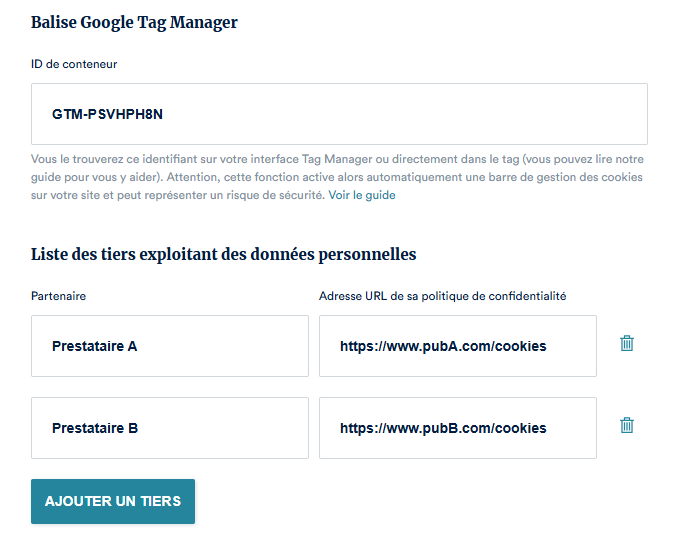Click the https://www.pubA.com/cookies text
This screenshot has width=681, height=546.
(x=443, y=346)
